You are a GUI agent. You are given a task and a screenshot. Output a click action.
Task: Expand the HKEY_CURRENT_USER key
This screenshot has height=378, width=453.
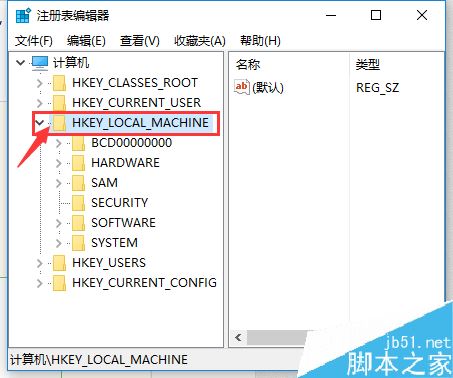tap(40, 103)
